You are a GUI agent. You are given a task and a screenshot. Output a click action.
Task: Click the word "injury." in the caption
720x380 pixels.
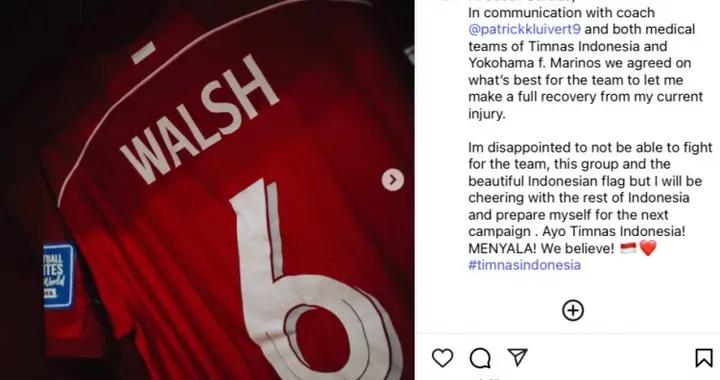pos(487,113)
